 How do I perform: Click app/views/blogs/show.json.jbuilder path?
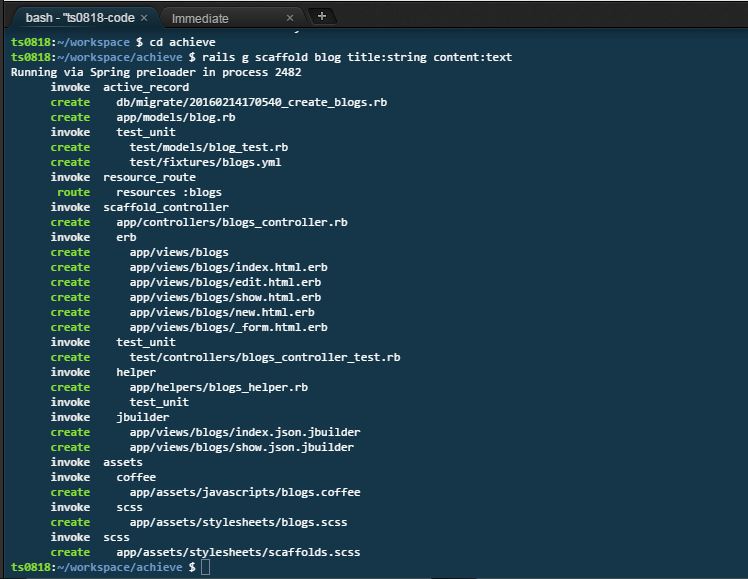pos(241,447)
